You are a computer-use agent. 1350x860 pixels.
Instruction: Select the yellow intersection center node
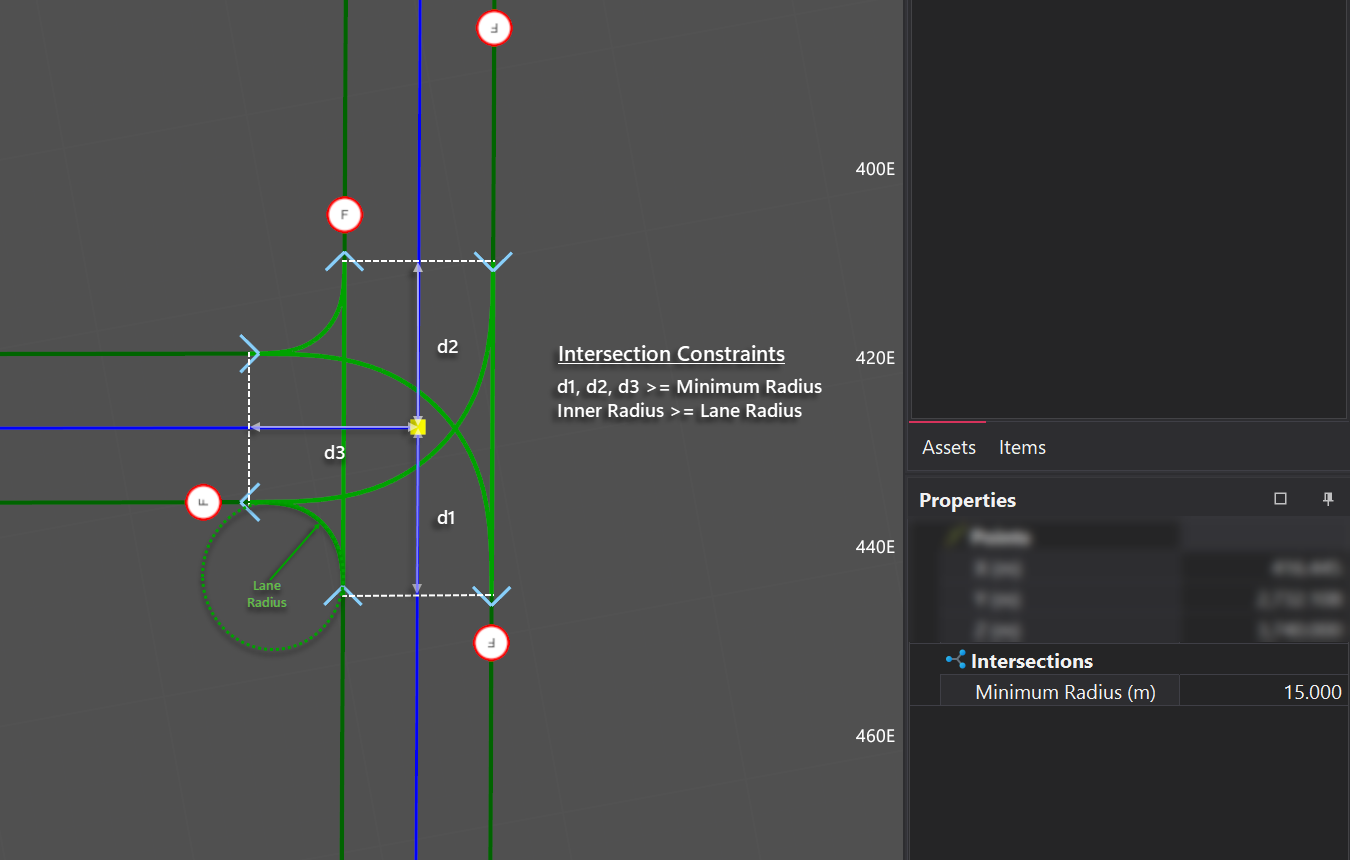418,427
